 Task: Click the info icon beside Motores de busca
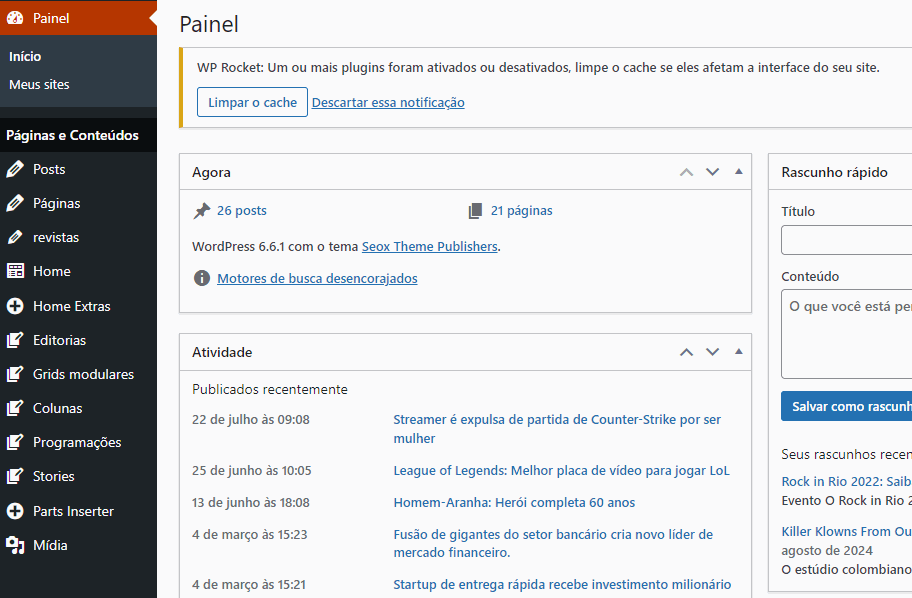click(202, 278)
